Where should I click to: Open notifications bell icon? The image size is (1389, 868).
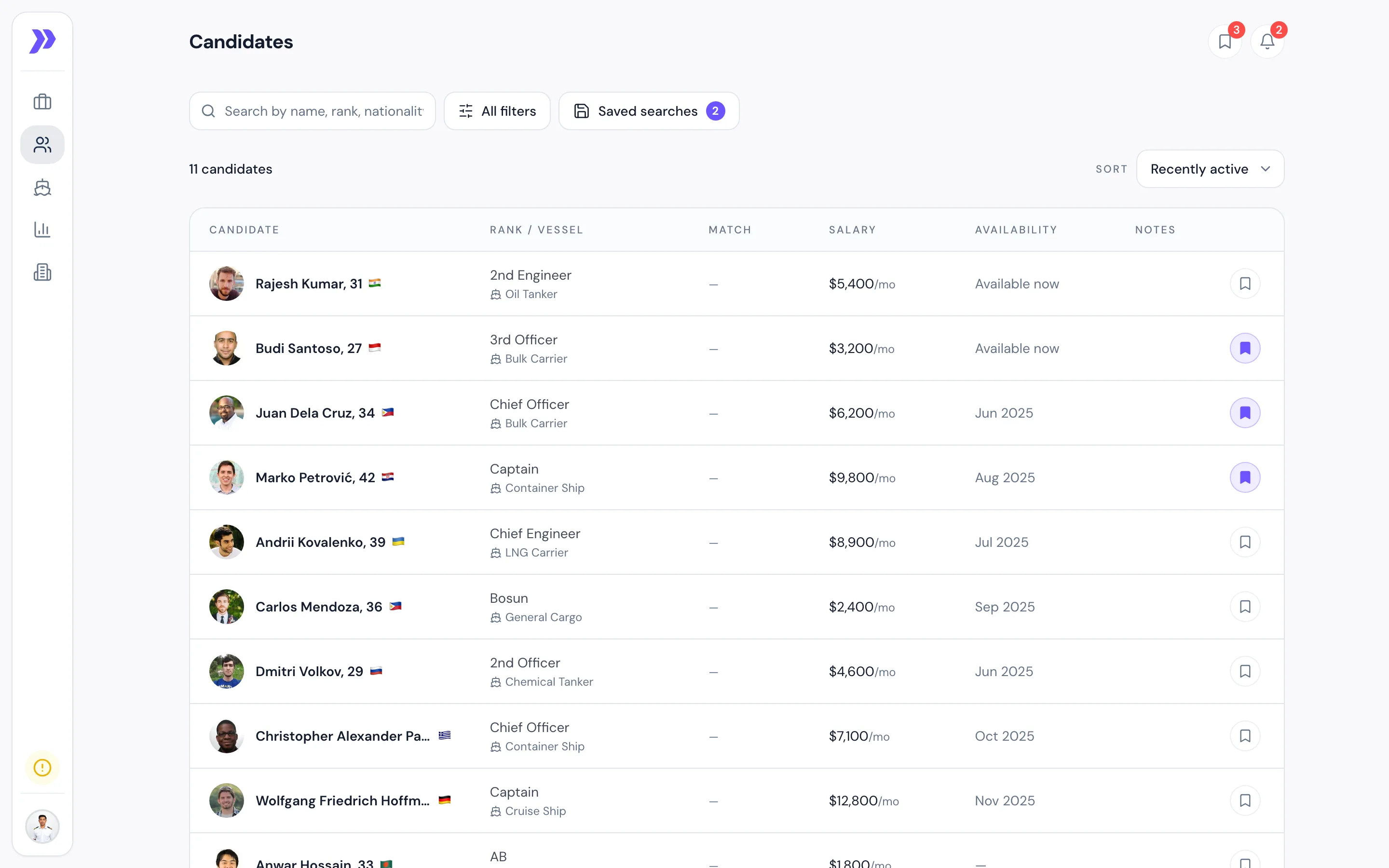(1267, 41)
